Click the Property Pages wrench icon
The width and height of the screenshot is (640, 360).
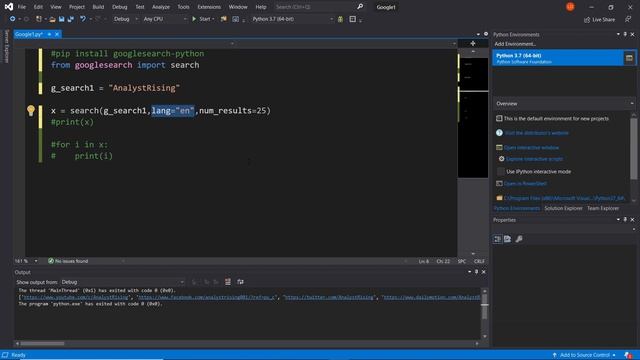(x=519, y=239)
